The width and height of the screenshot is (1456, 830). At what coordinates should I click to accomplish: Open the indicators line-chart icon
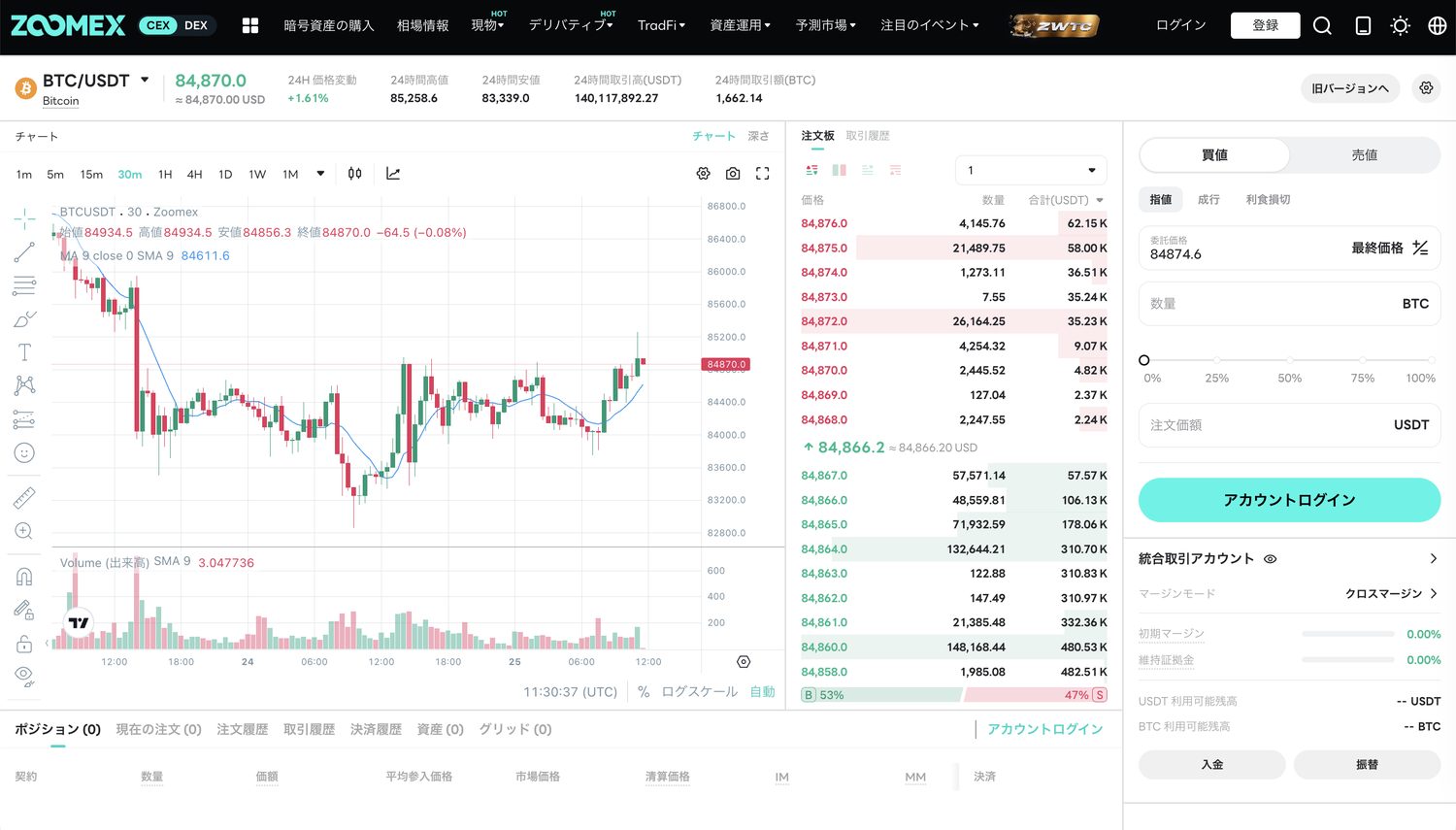(x=393, y=174)
